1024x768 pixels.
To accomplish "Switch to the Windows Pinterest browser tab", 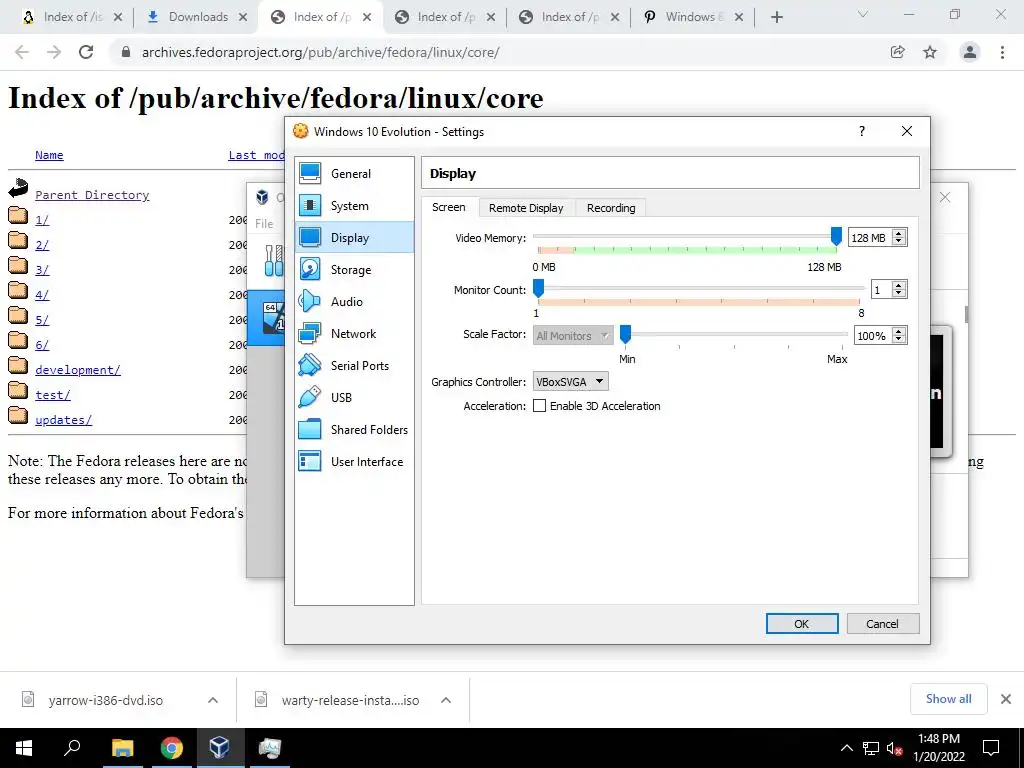I will (x=694, y=17).
